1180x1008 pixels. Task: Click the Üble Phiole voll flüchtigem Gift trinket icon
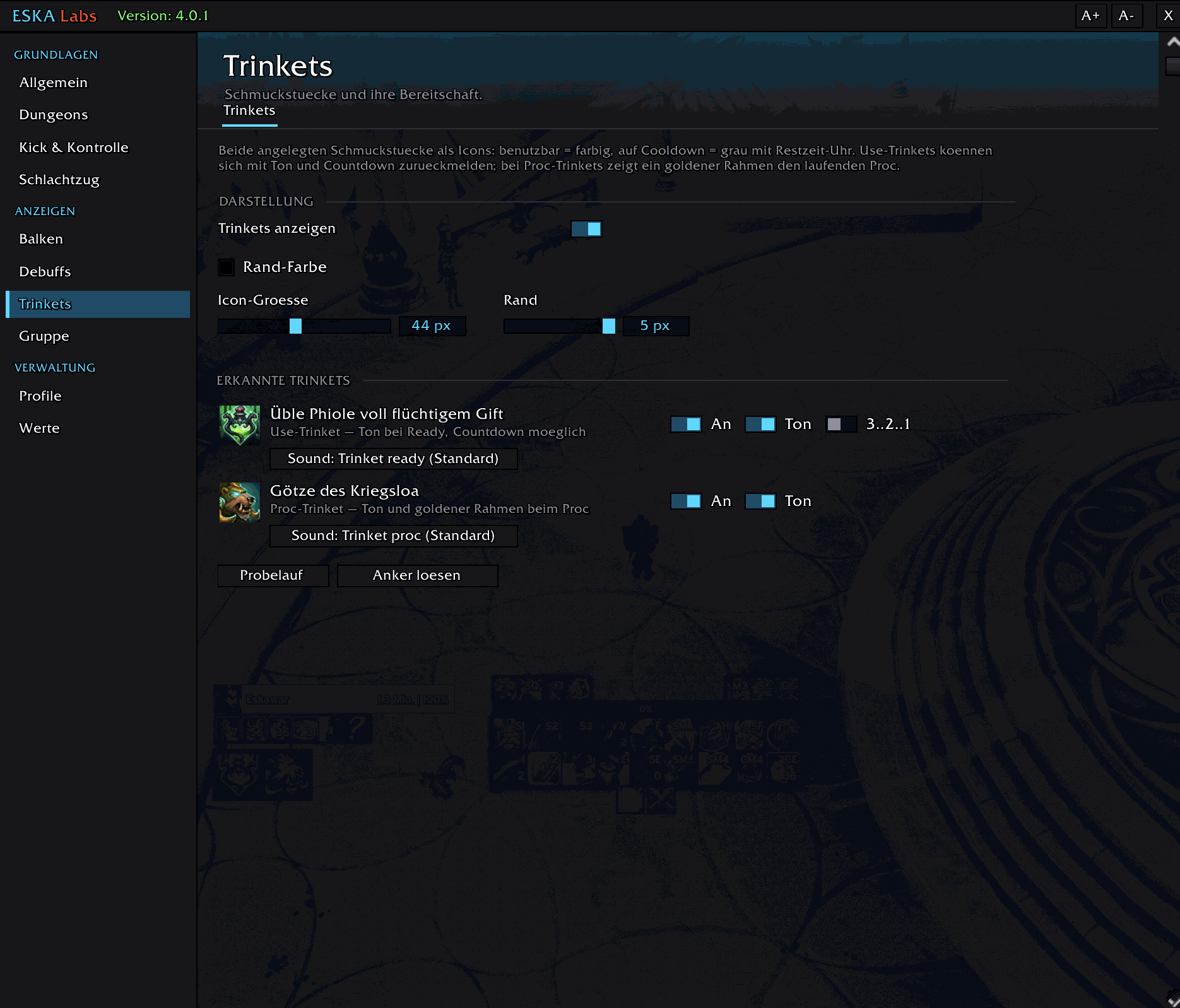click(239, 425)
